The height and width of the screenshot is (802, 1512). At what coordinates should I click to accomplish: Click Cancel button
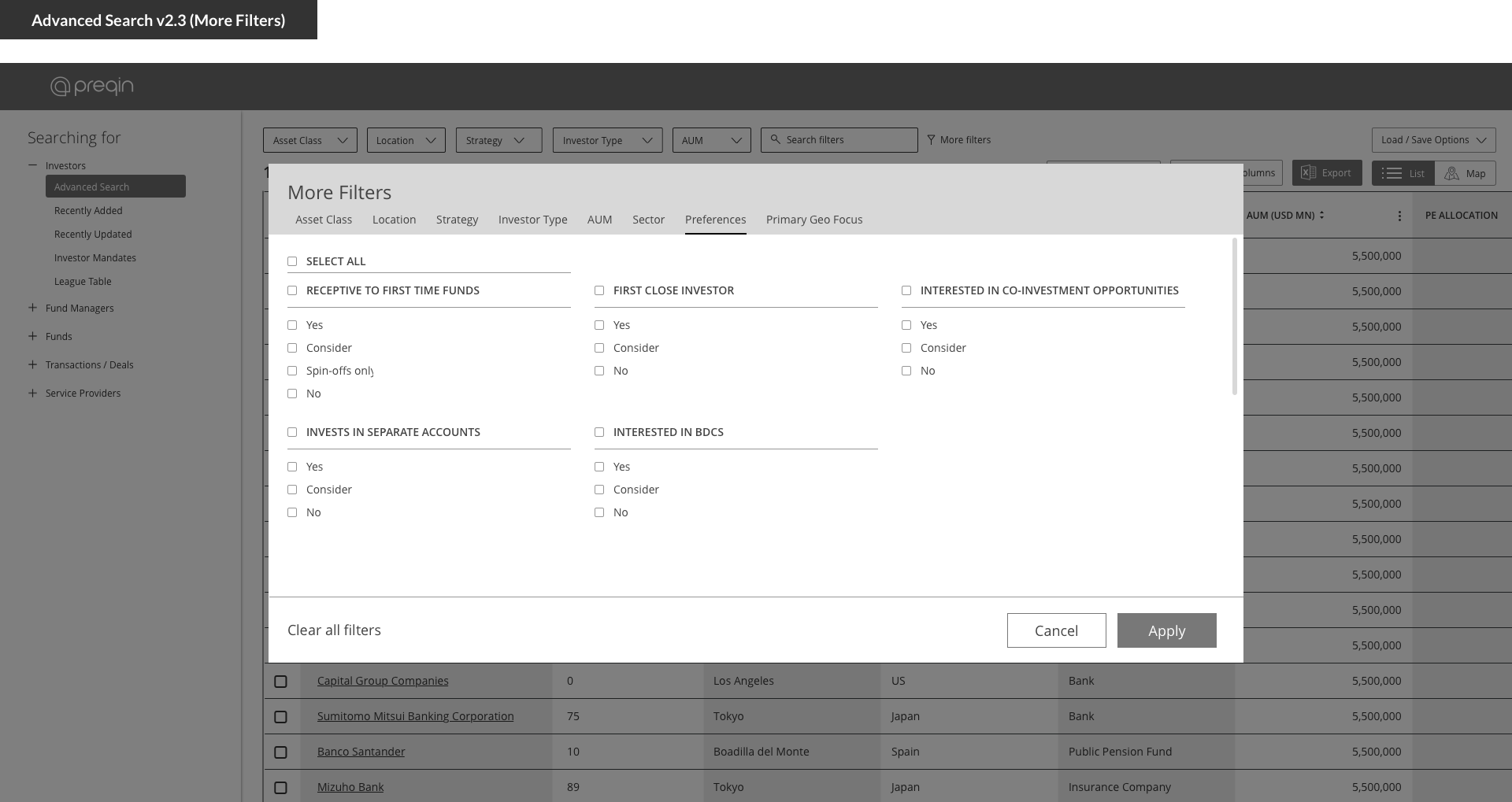coord(1056,630)
